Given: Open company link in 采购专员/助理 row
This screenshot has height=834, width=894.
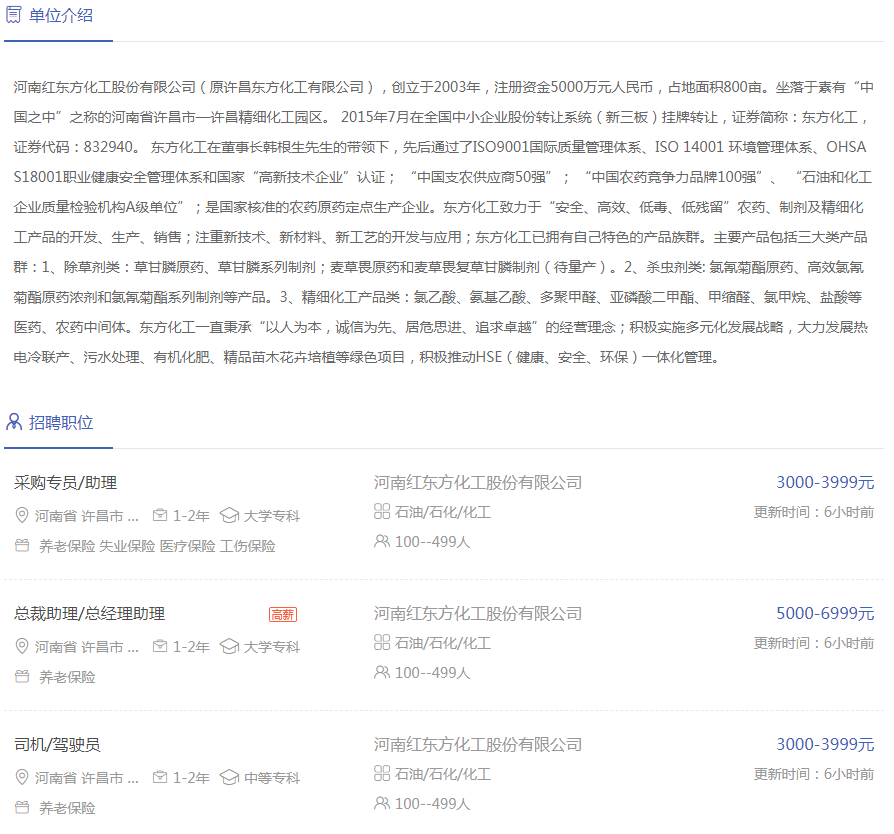Looking at the screenshot, I should [478, 483].
